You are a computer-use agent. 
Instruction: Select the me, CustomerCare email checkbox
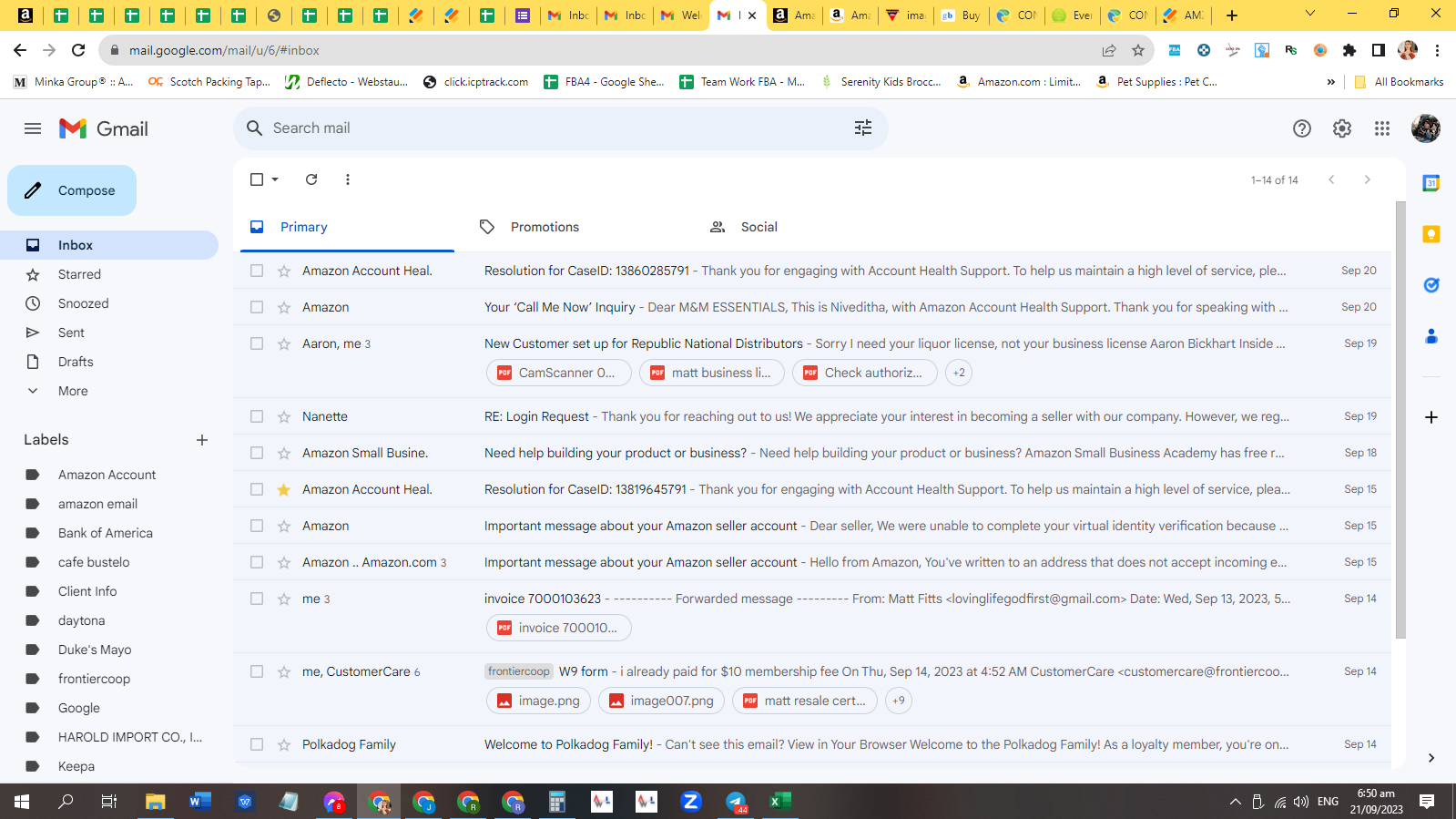pyautogui.click(x=257, y=671)
